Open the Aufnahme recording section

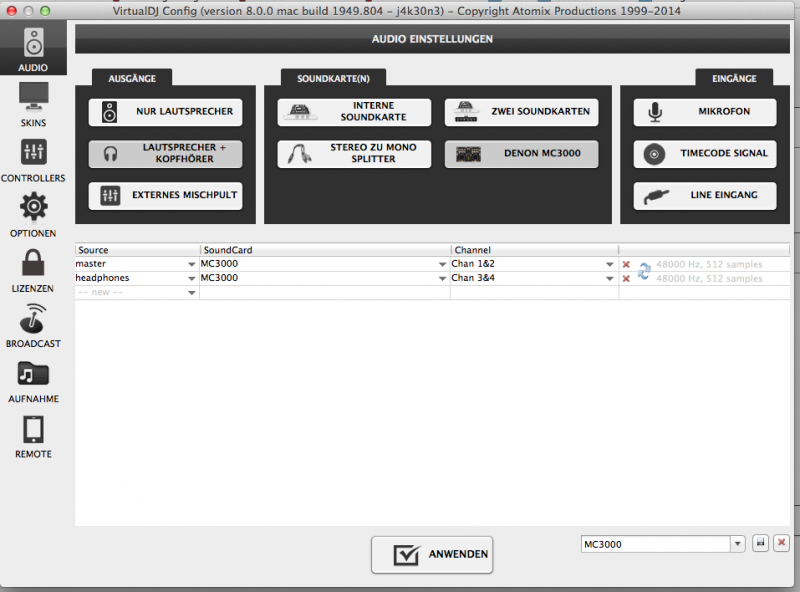pos(33,381)
